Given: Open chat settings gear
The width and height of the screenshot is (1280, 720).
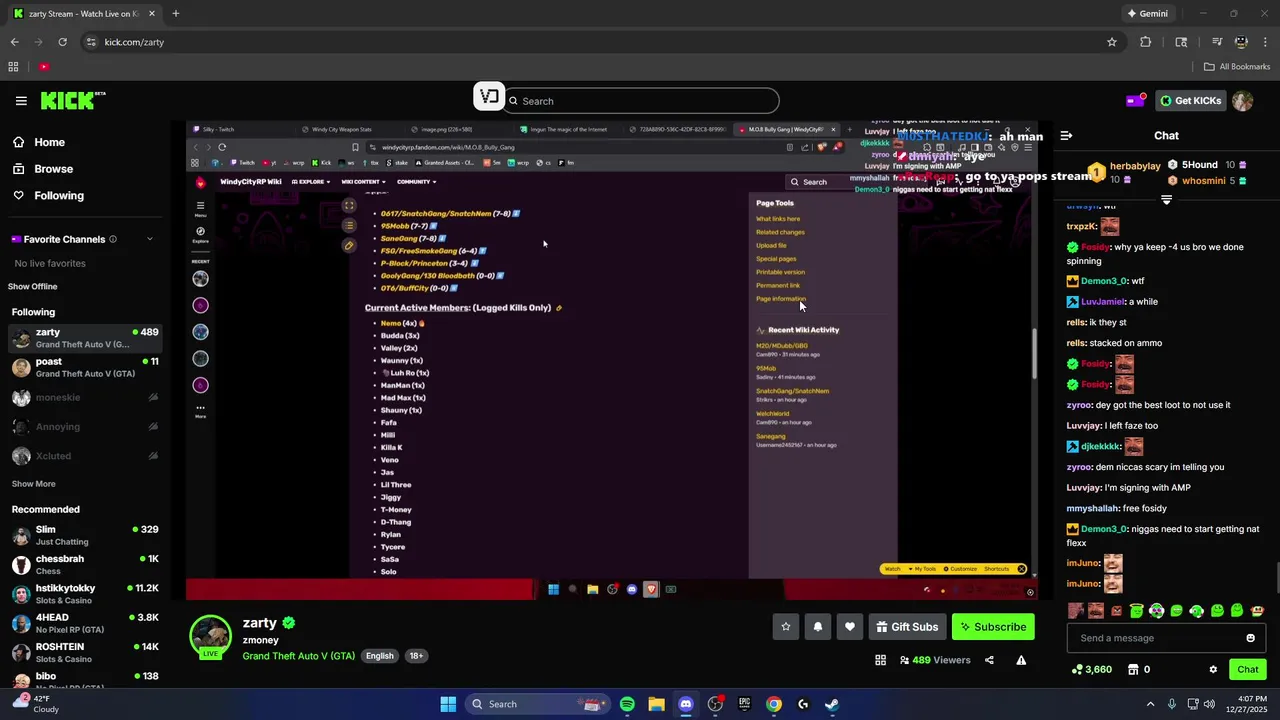Looking at the screenshot, I should (1213, 670).
